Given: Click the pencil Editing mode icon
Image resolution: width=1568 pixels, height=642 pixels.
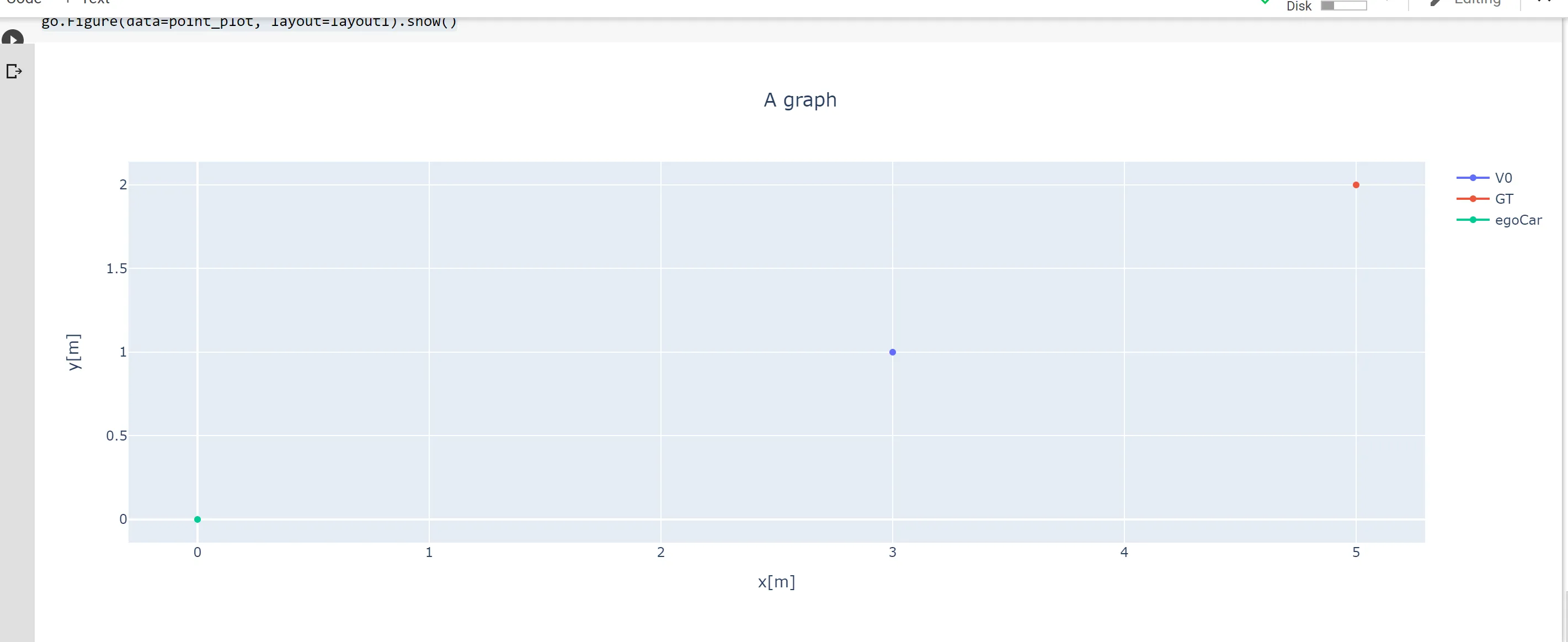Looking at the screenshot, I should [x=1436, y=2].
